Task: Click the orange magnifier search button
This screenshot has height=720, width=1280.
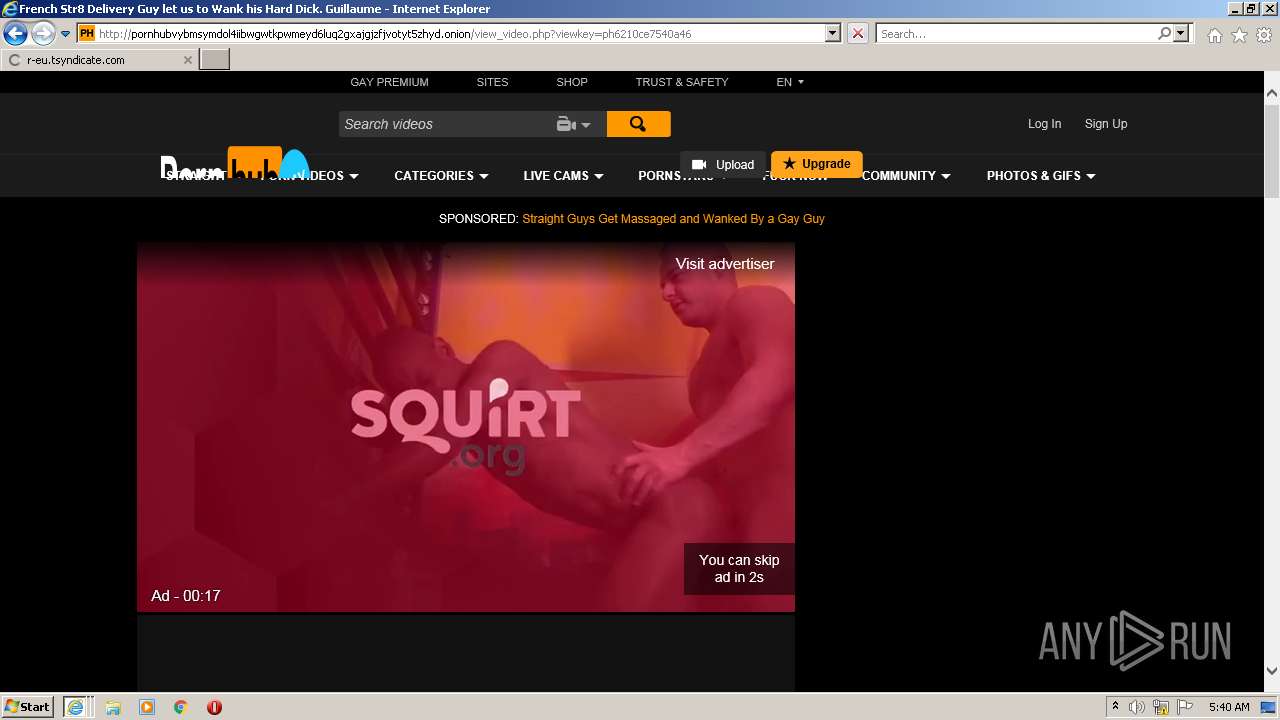Action: [x=638, y=124]
